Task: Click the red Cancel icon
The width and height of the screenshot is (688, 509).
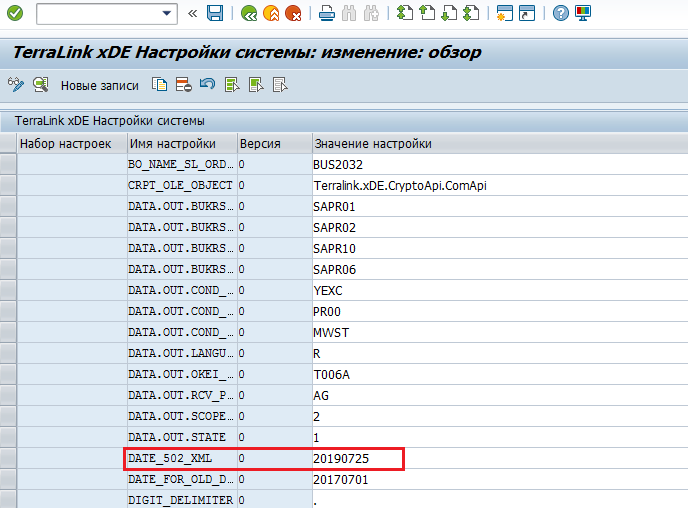Action: click(x=293, y=13)
